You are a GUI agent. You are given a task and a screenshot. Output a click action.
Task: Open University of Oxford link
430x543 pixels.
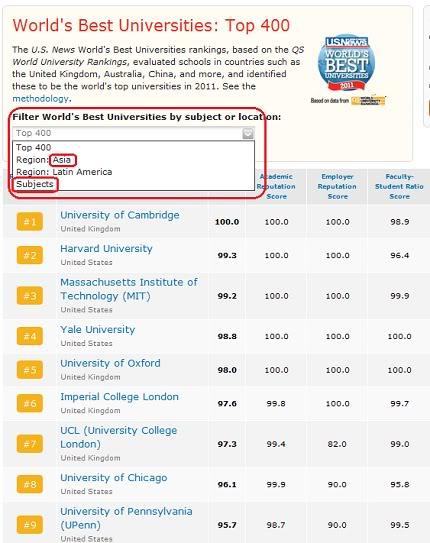[110, 363]
